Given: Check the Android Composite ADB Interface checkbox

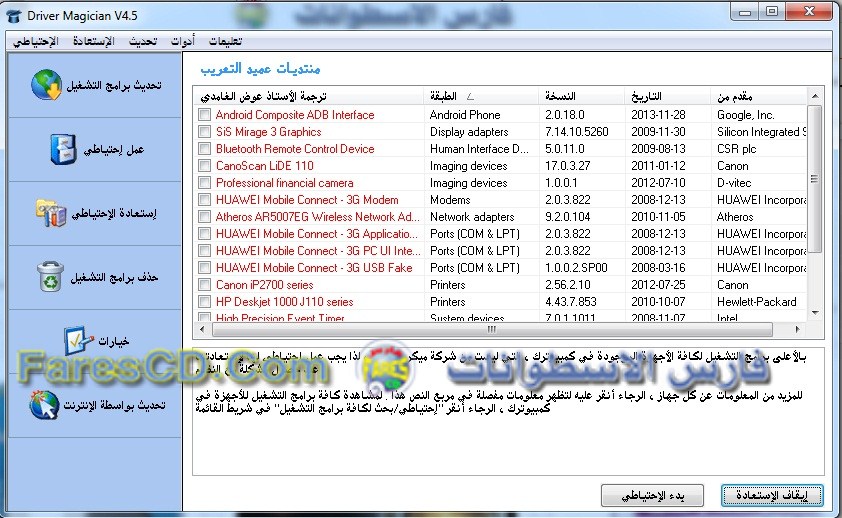Looking at the screenshot, I should pos(204,115).
